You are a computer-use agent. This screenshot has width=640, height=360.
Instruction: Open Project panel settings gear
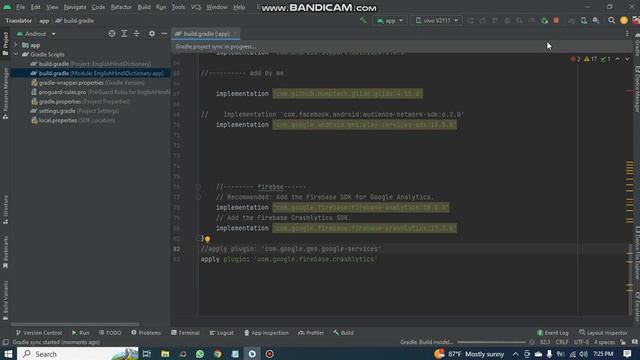coord(151,34)
